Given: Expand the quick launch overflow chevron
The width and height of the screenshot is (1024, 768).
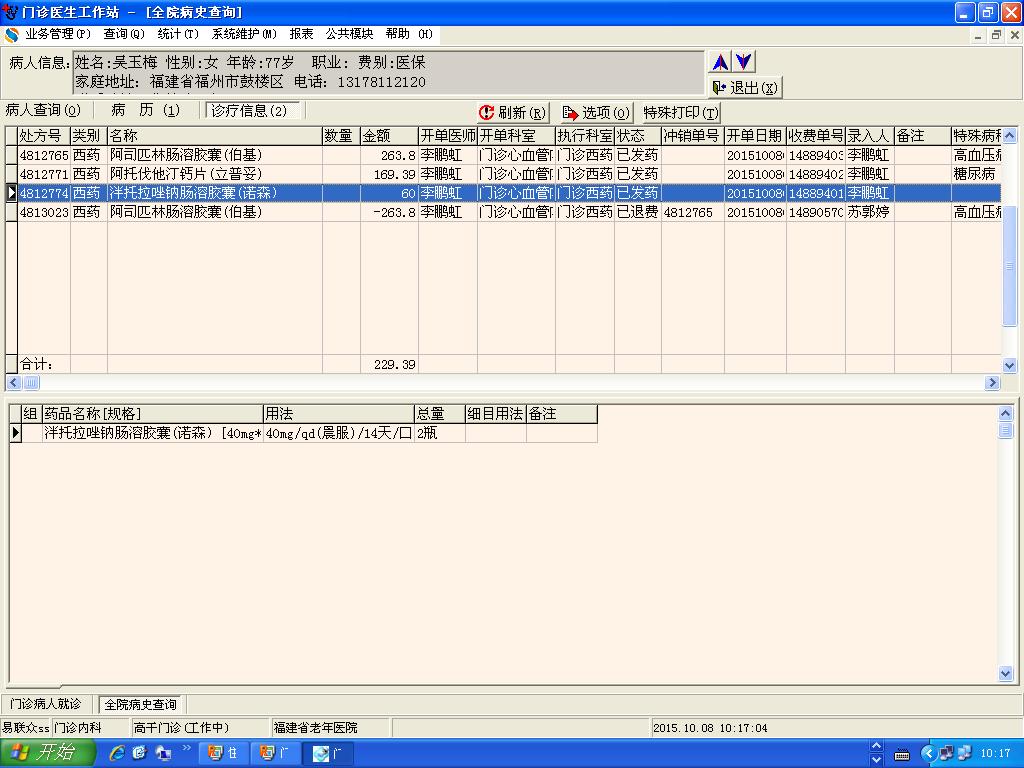Looking at the screenshot, I should (x=187, y=748).
